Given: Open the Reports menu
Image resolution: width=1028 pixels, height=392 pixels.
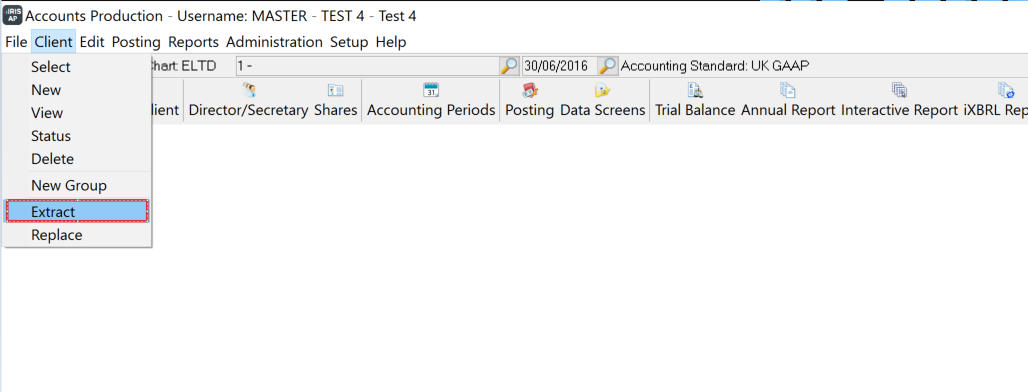Looking at the screenshot, I should 193,42.
